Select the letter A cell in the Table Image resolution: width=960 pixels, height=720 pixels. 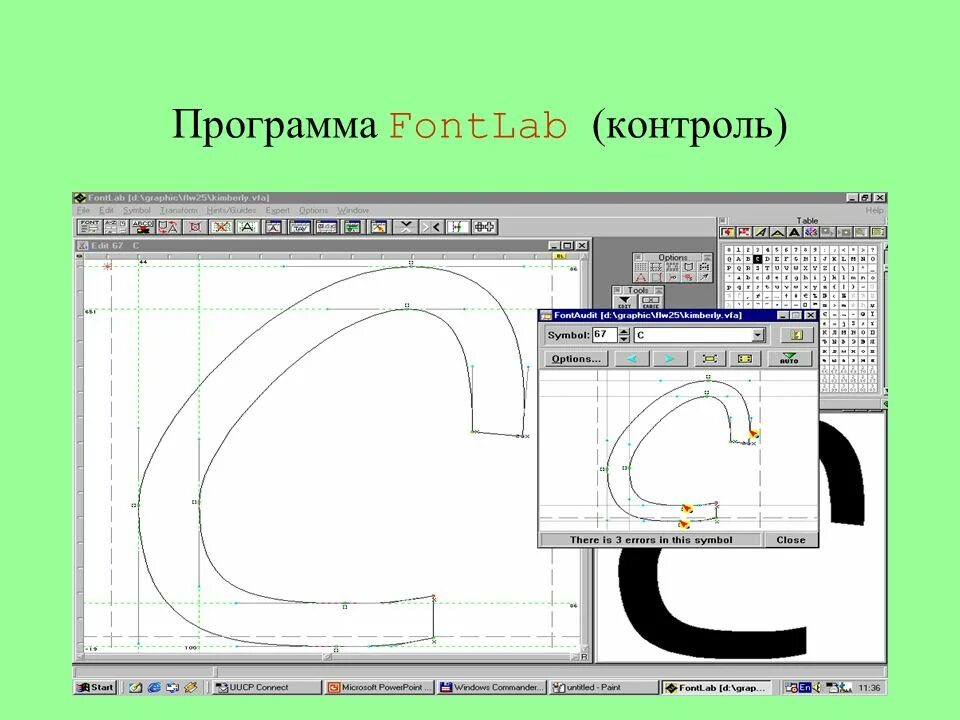pos(738,259)
